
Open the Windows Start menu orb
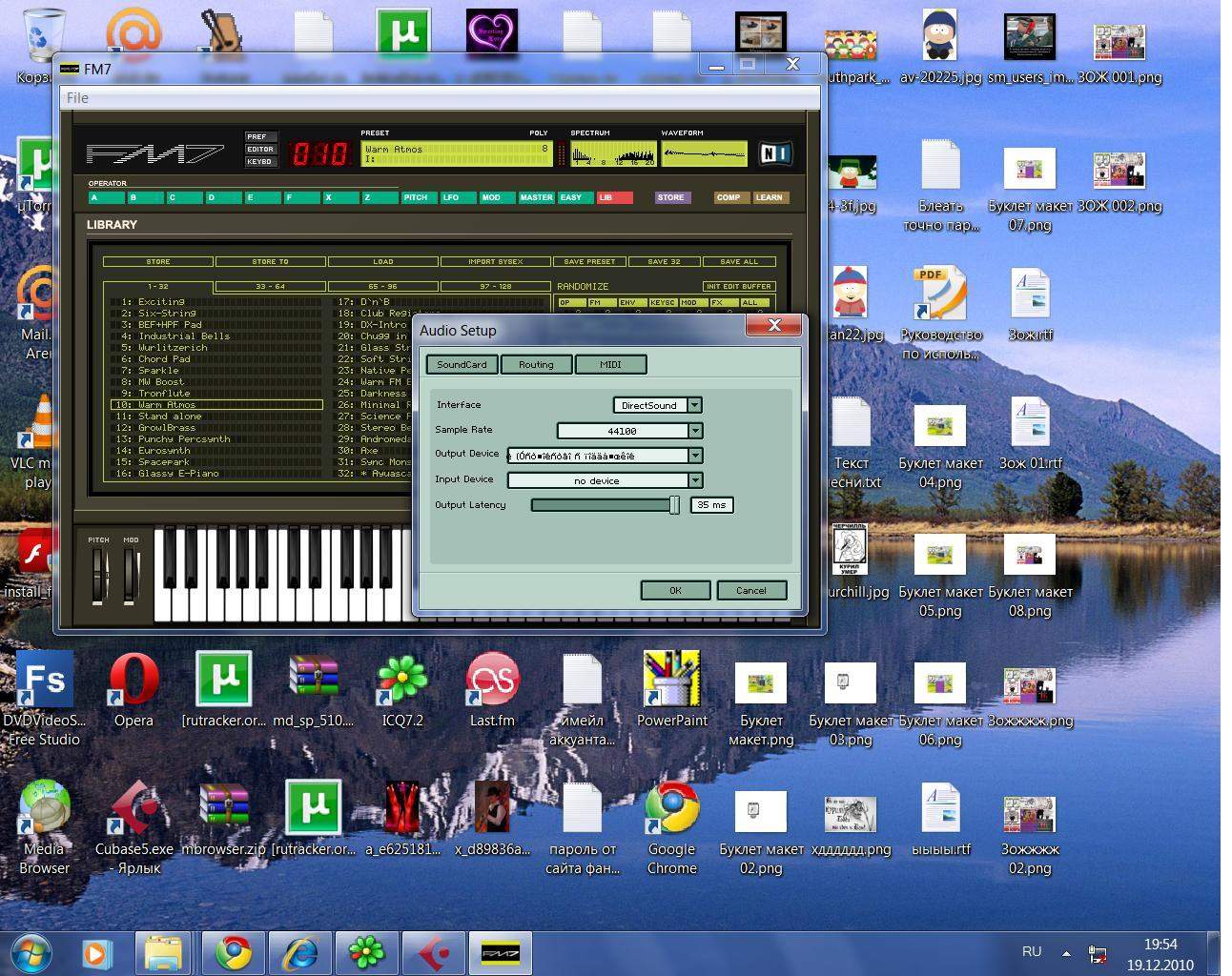point(31,952)
